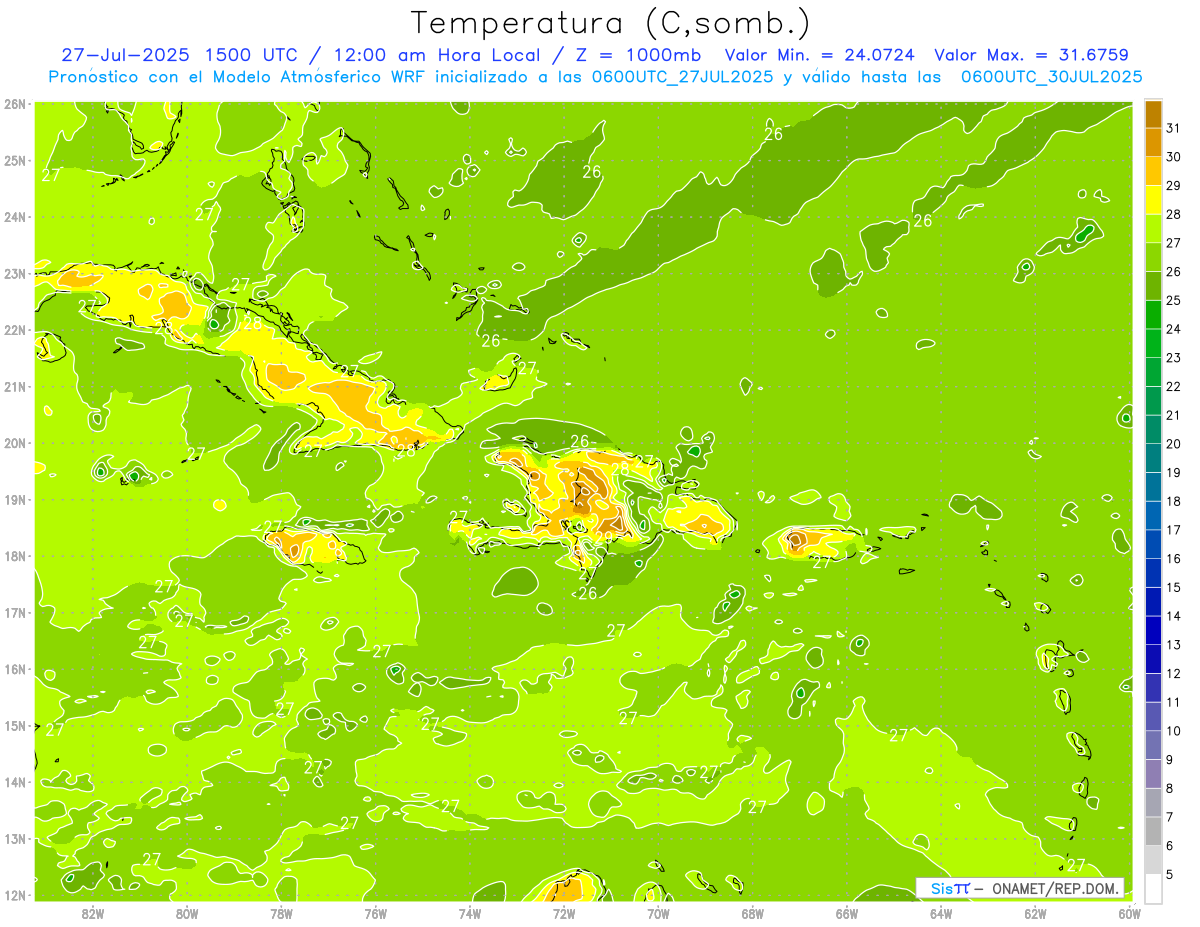Image resolution: width=1200 pixels, height=927 pixels.
Task: Click the value 19 on the color scale legend
Action: (x=1174, y=473)
